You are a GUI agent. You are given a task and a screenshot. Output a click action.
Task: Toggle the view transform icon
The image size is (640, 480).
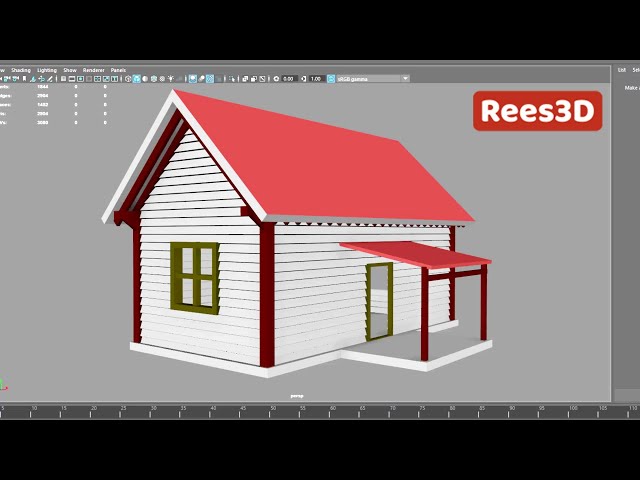click(331, 78)
